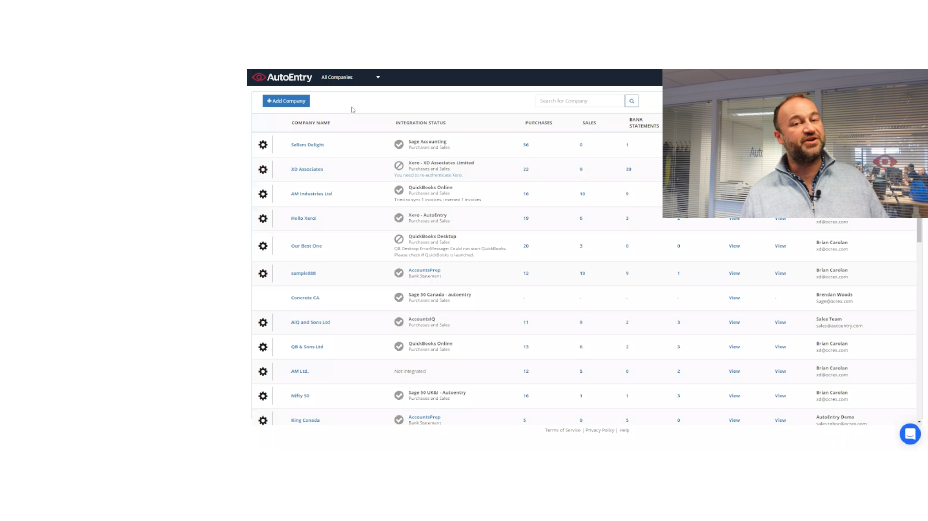Image resolution: width=928 pixels, height=521 pixels.
Task: Click the only View link in Concrete CA row
Action: 734,298
